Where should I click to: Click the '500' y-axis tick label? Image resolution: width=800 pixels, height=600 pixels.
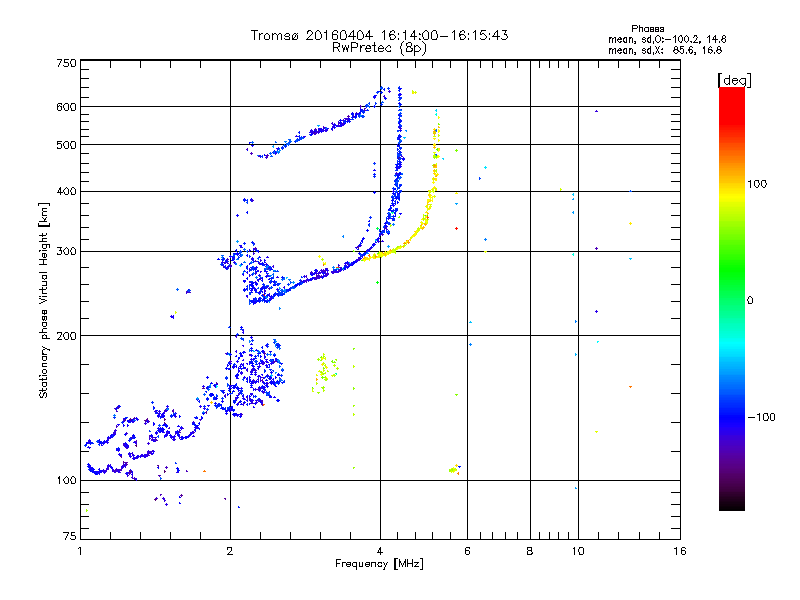[x=67, y=145]
